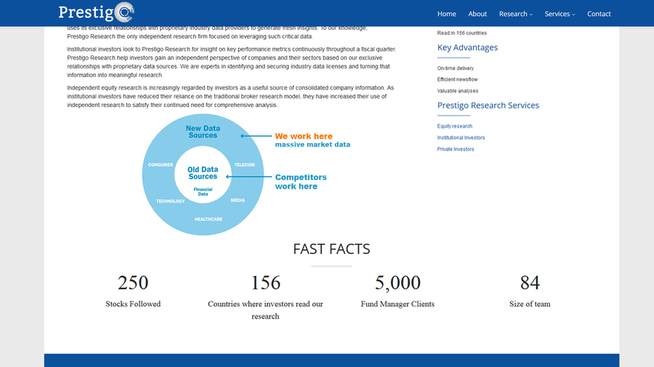Click the New Data Sources ring label
This screenshot has width=654, height=367.
pos(203,132)
